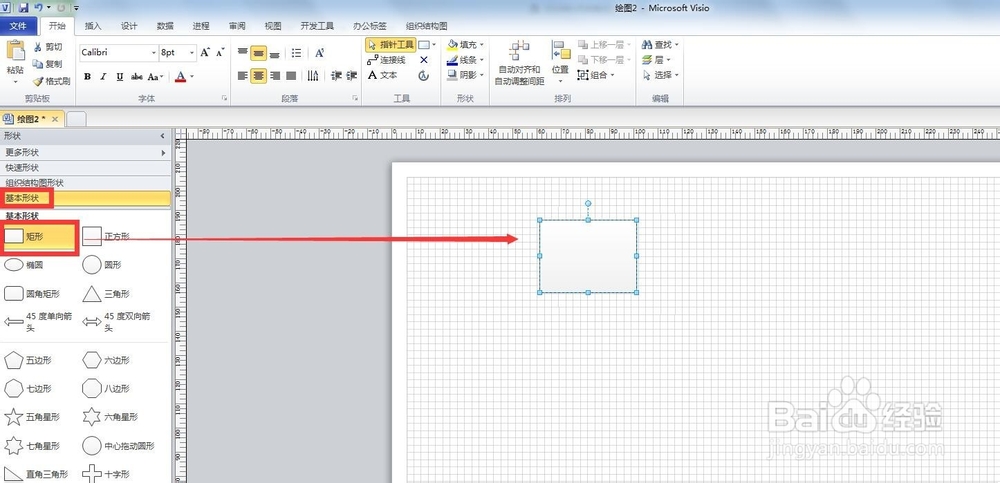This screenshot has height=483, width=1000.
Task: Open the Group (组合) menu
Action: (596, 75)
